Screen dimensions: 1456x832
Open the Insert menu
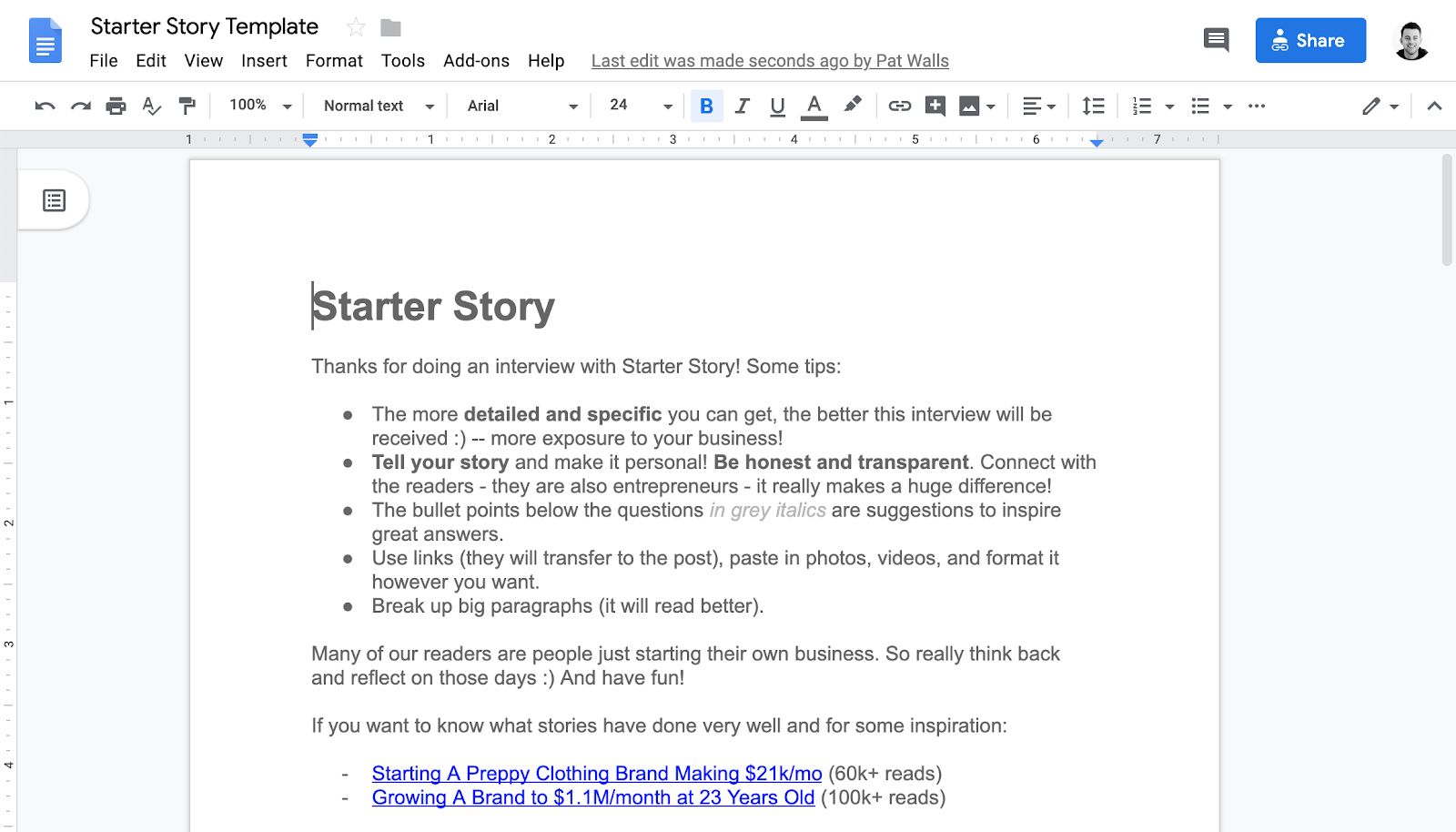[x=264, y=61]
